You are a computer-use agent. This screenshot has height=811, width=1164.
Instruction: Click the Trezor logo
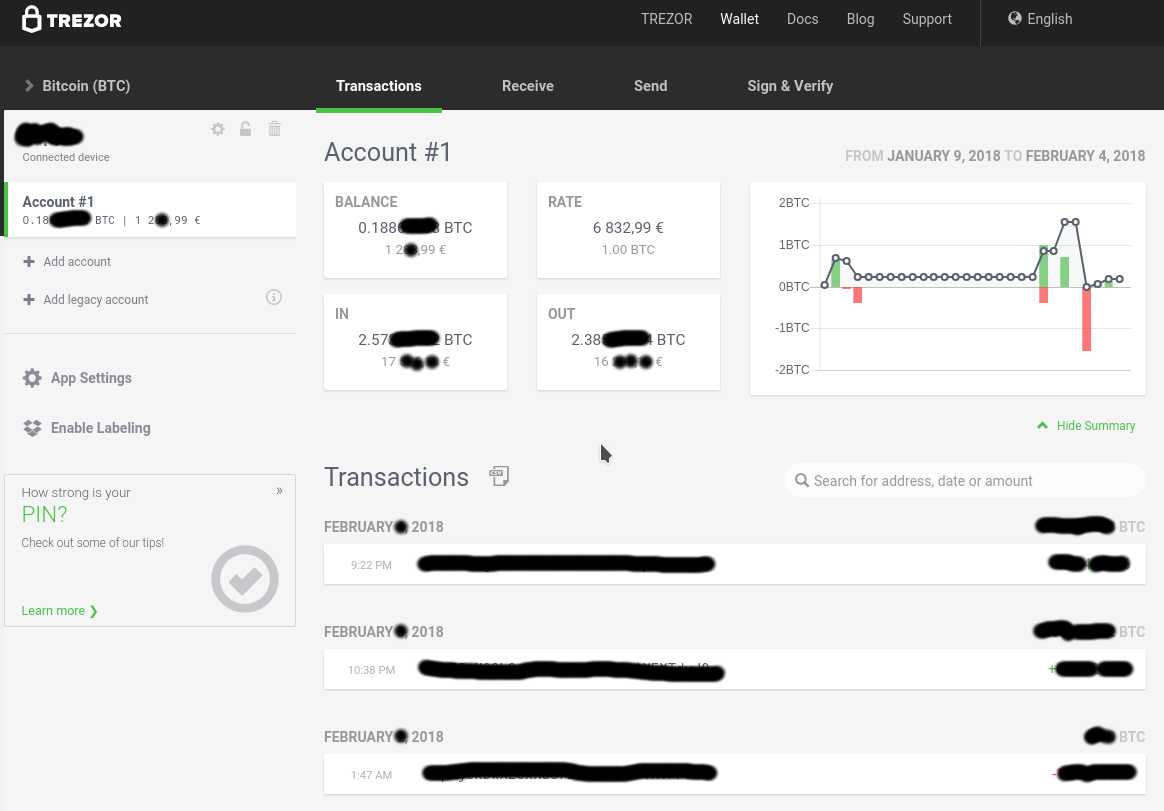[x=72, y=20]
